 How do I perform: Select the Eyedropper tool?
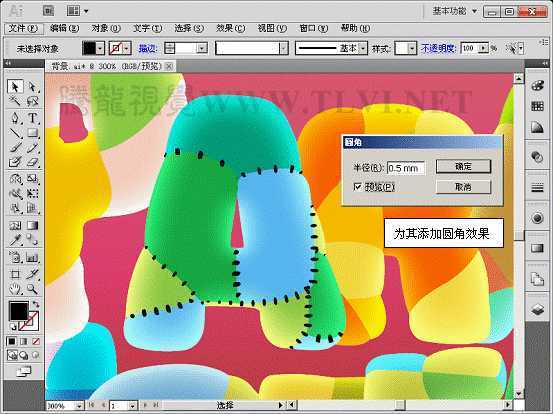click(x=15, y=240)
